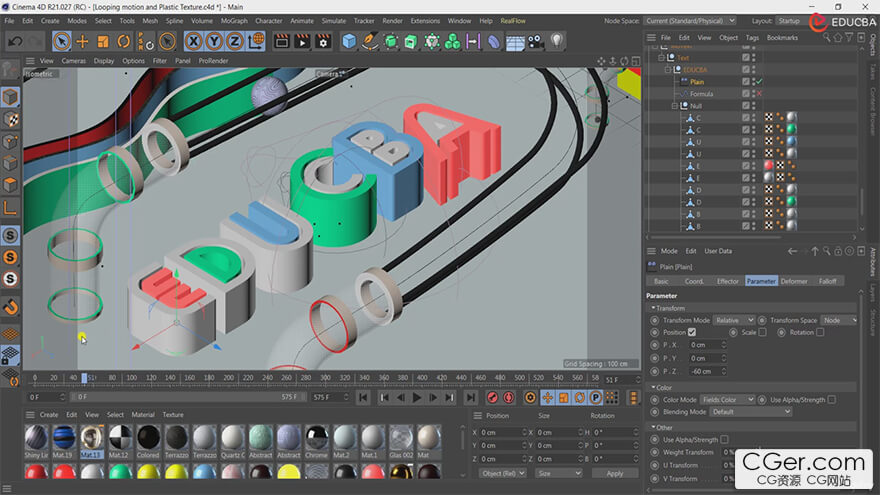Screen dimensions: 880x495
Task: Click the Enable Axis L-shaped icon
Action: (x=10, y=208)
